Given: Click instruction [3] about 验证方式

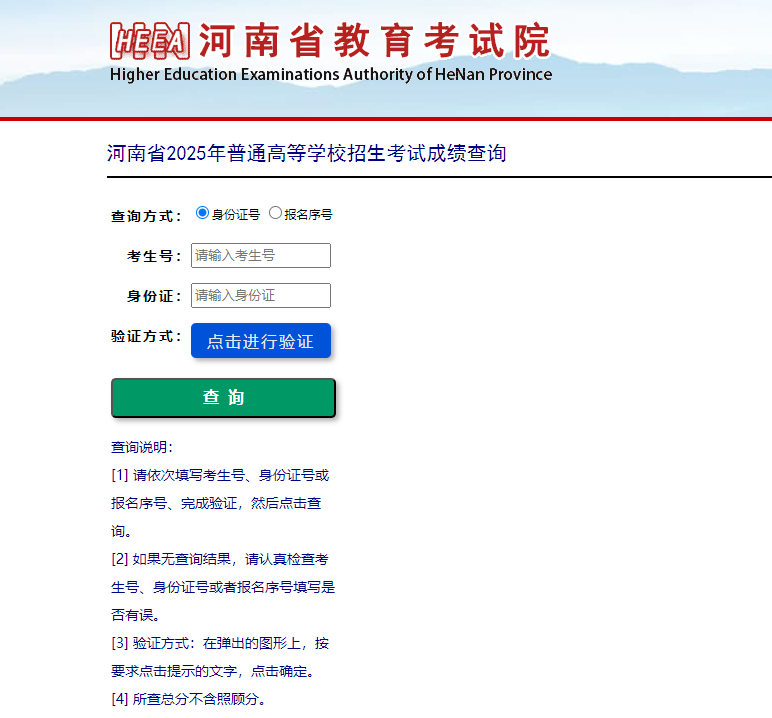Looking at the screenshot, I should [x=220, y=657].
